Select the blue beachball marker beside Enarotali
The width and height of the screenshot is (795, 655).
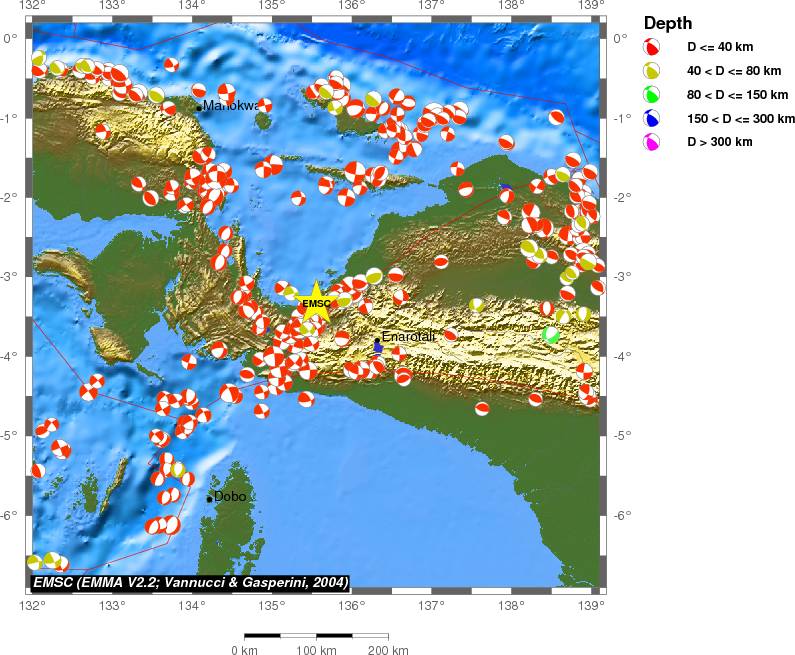click(x=377, y=347)
